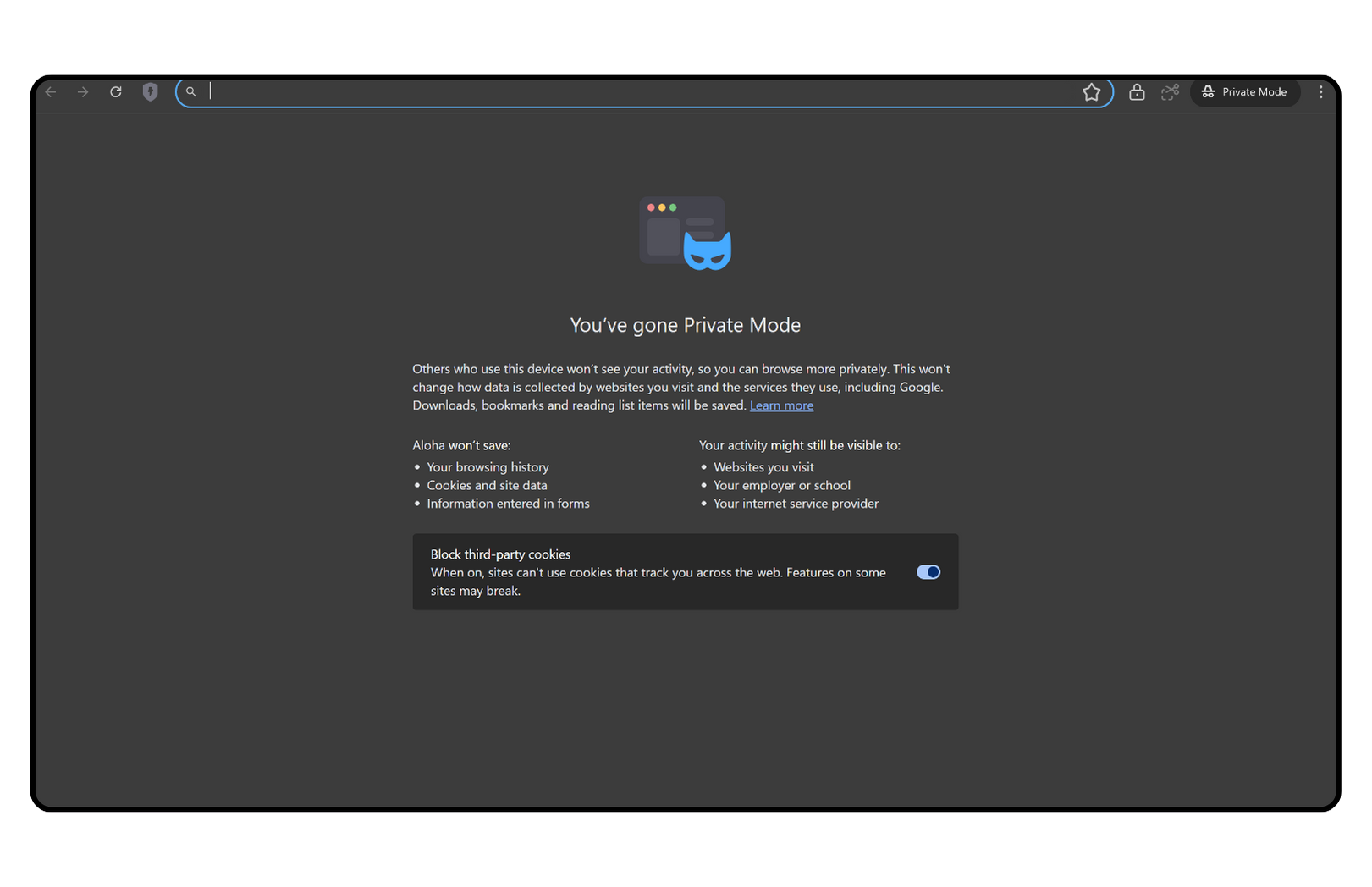Reload the page
This screenshot has width=1372, height=887.
coord(116,92)
